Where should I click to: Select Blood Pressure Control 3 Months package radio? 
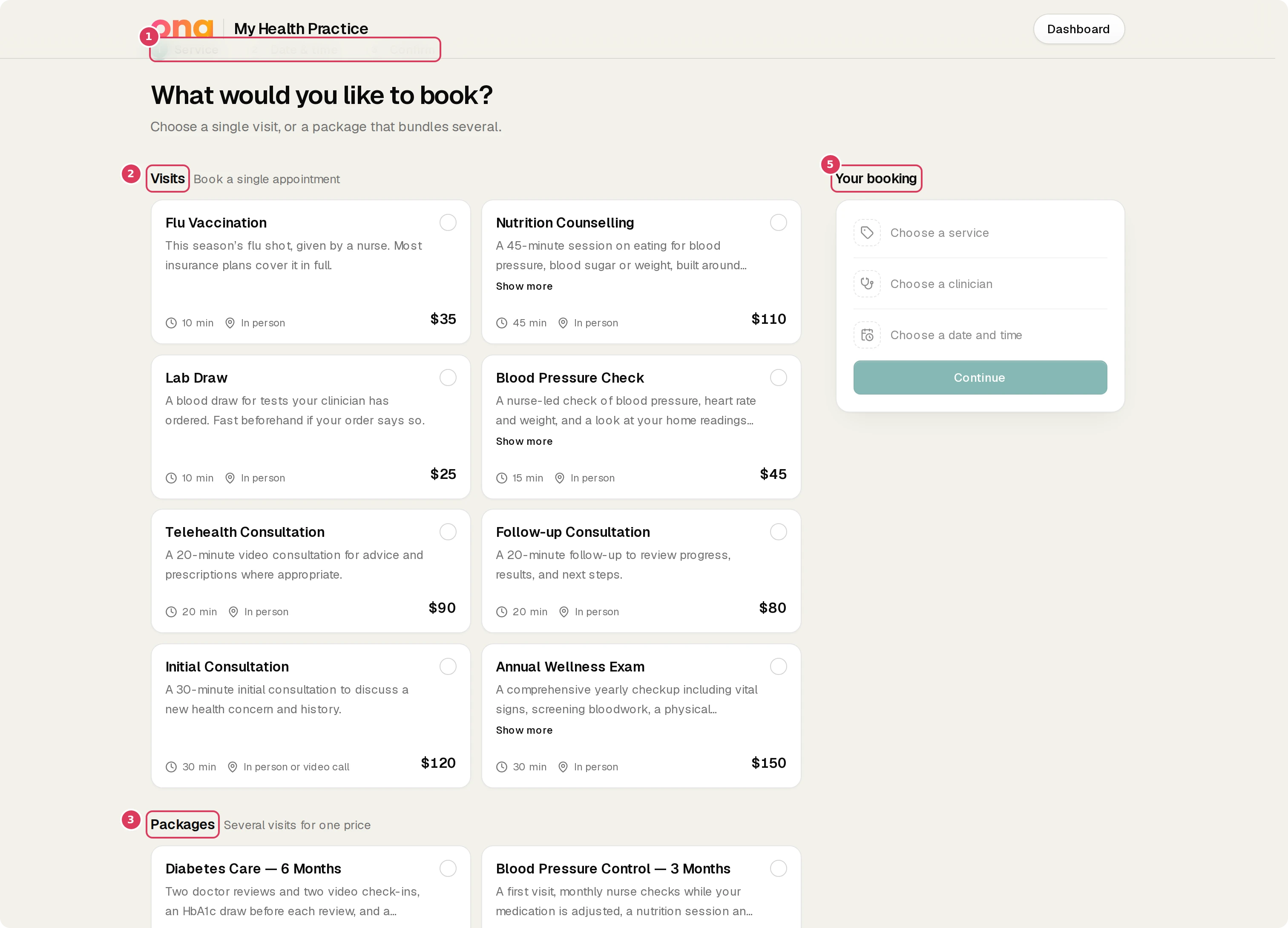click(778, 869)
